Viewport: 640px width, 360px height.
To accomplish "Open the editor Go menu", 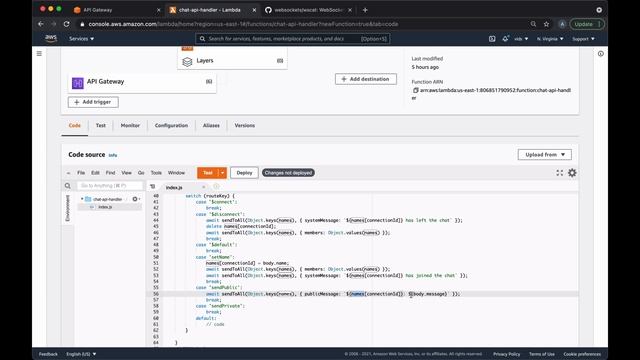I will [x=141, y=173].
